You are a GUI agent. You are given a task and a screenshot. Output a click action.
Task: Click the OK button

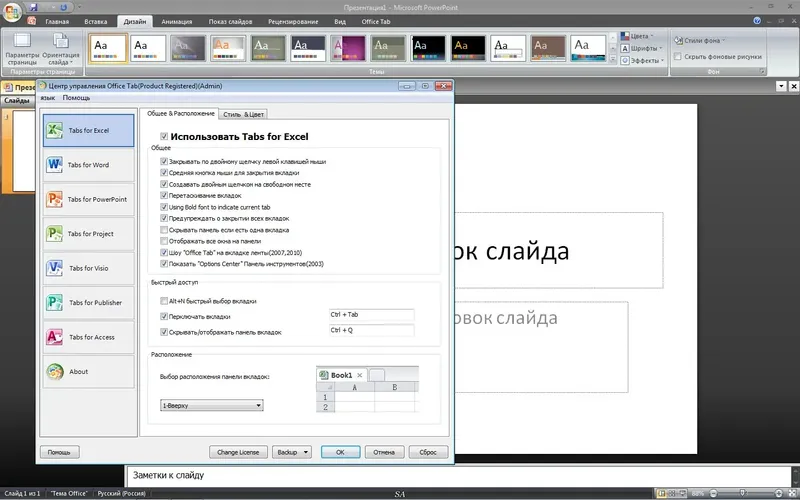[340, 452]
